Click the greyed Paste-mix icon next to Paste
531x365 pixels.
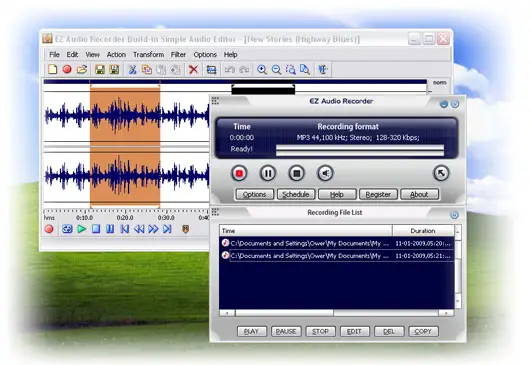point(175,69)
